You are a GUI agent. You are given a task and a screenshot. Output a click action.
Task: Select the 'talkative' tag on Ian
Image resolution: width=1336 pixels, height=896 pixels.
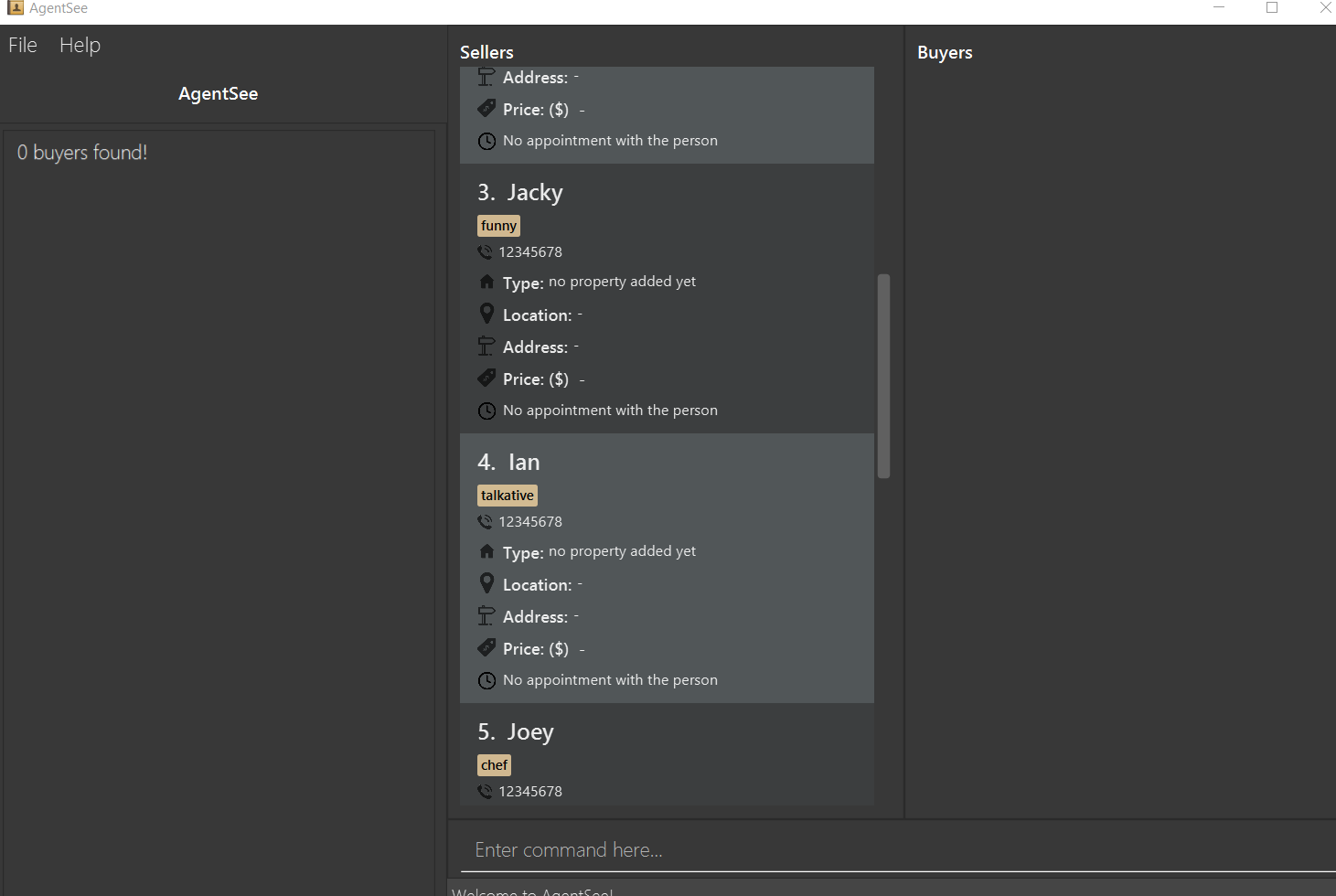tap(508, 496)
